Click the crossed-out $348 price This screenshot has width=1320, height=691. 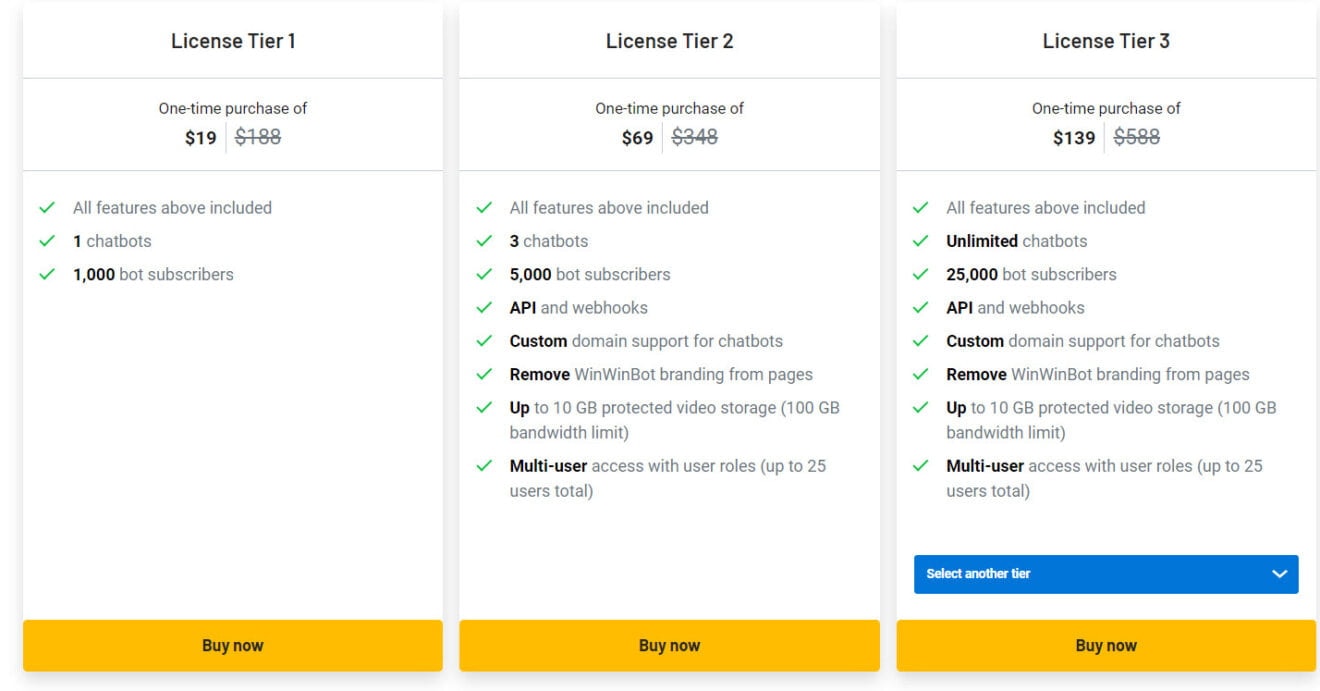tap(694, 137)
